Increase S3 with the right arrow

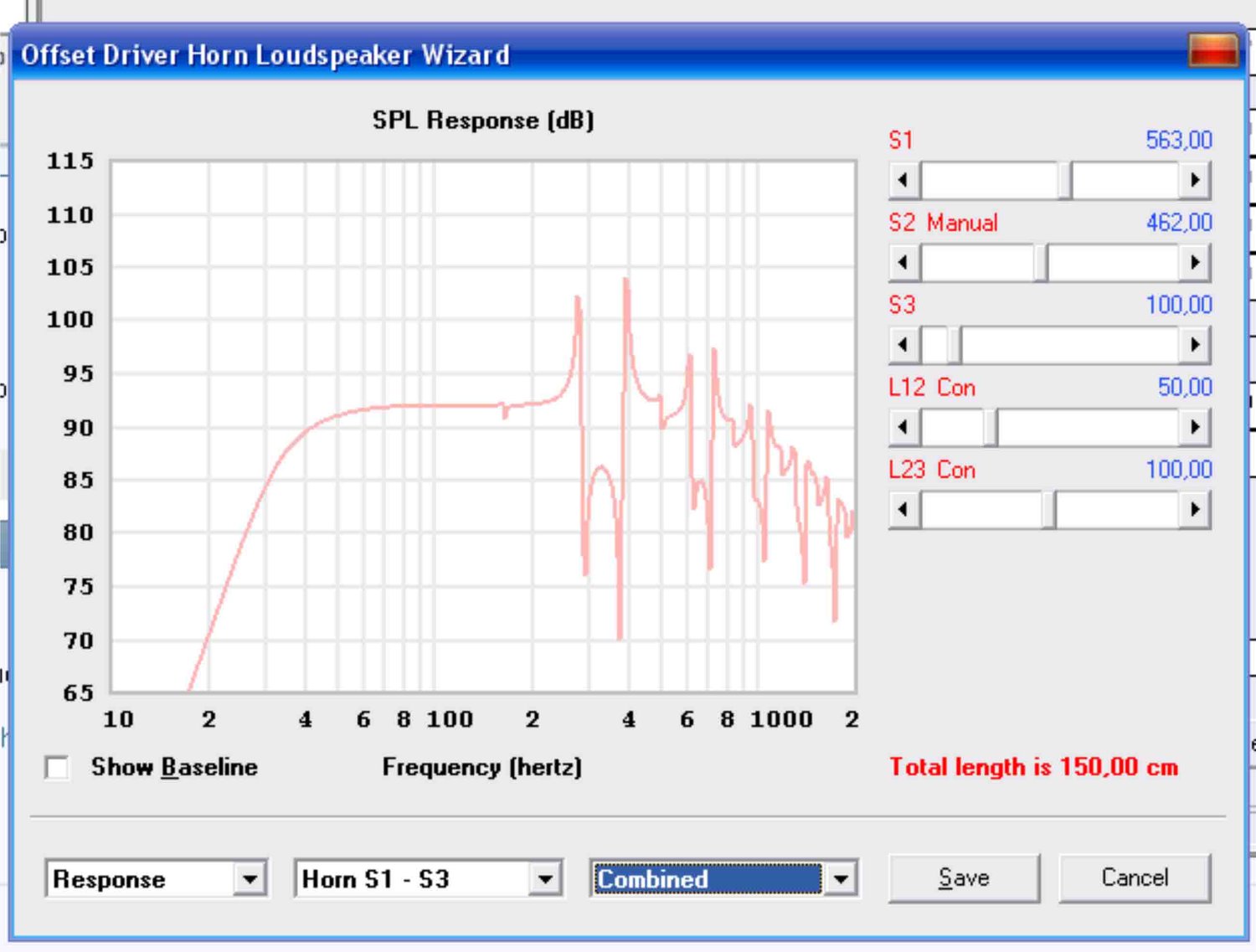pos(1195,345)
